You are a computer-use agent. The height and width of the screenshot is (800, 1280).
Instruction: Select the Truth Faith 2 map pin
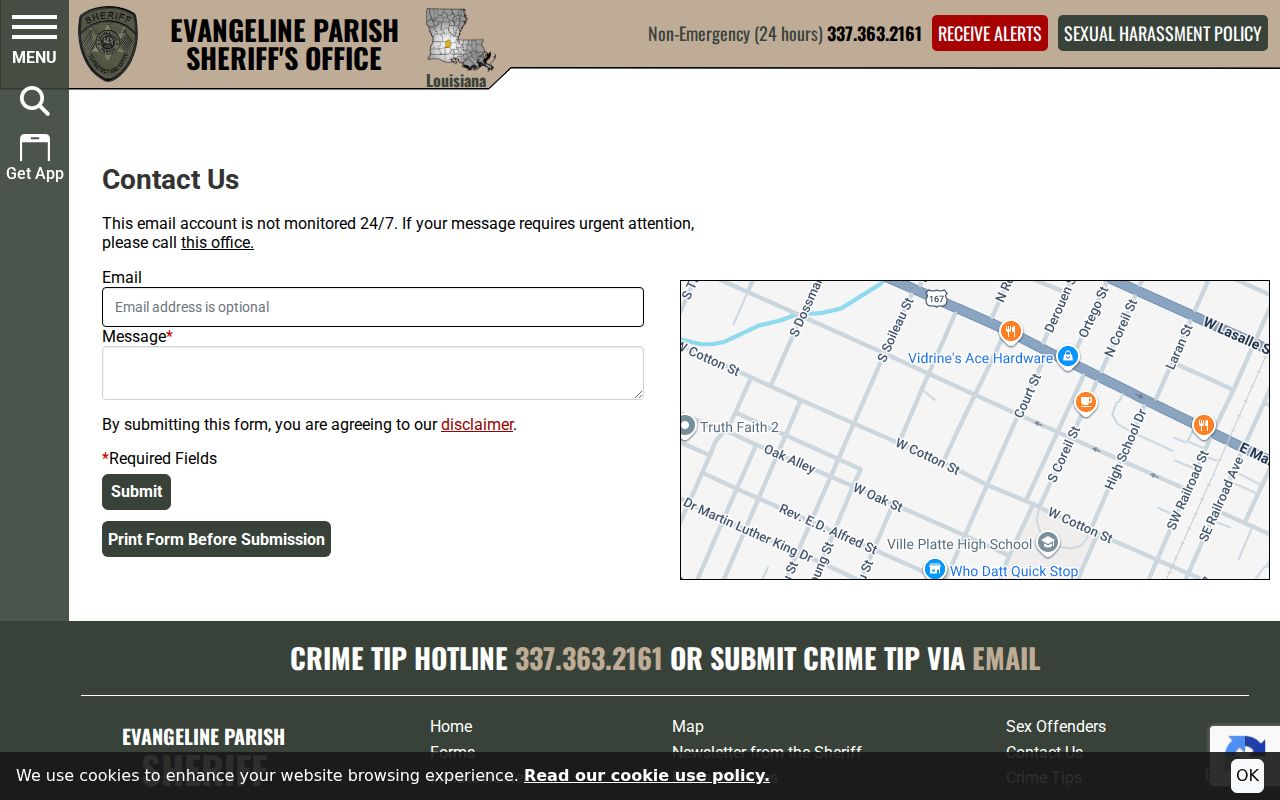pyautogui.click(x=687, y=427)
